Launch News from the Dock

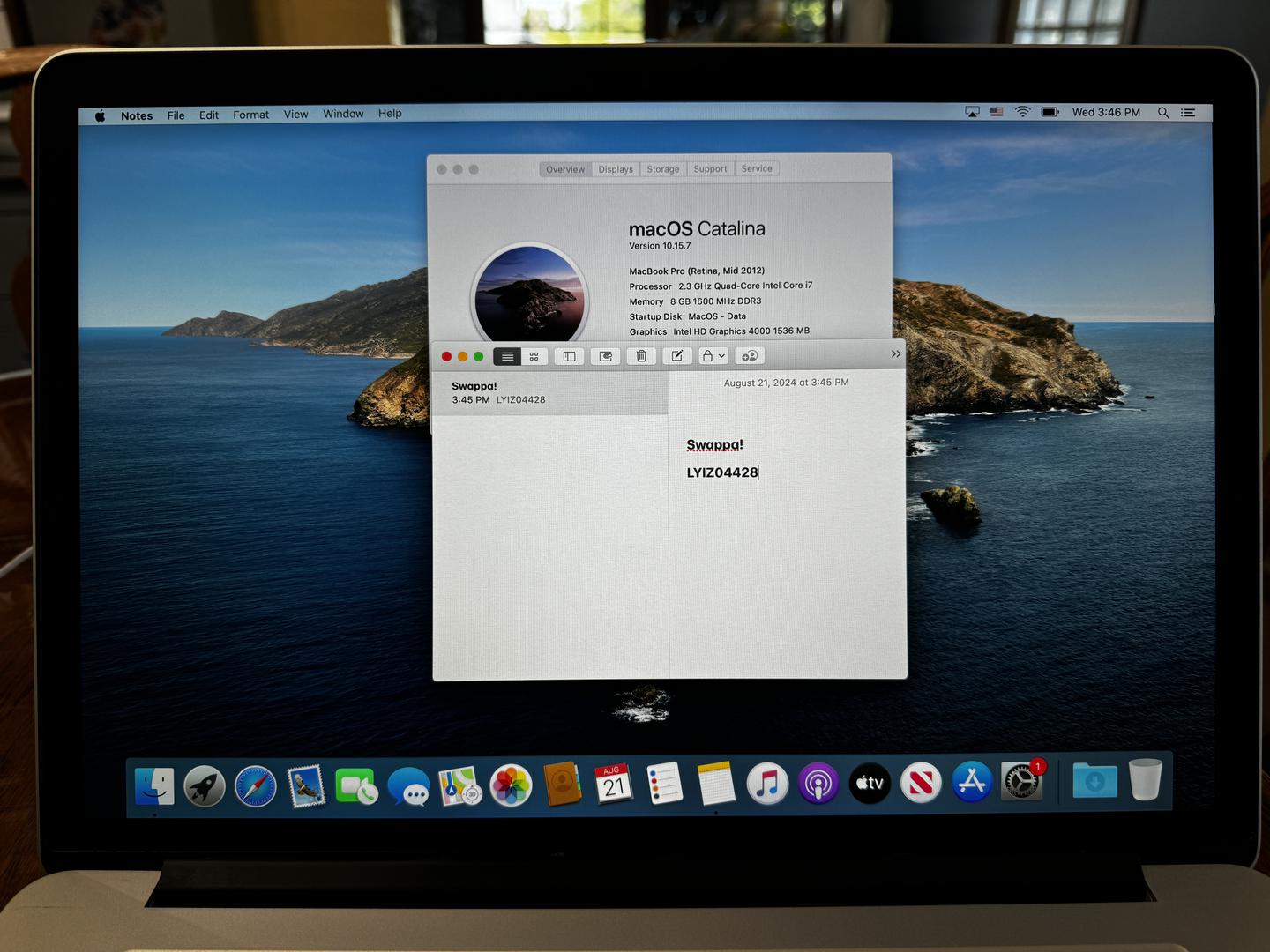click(921, 783)
